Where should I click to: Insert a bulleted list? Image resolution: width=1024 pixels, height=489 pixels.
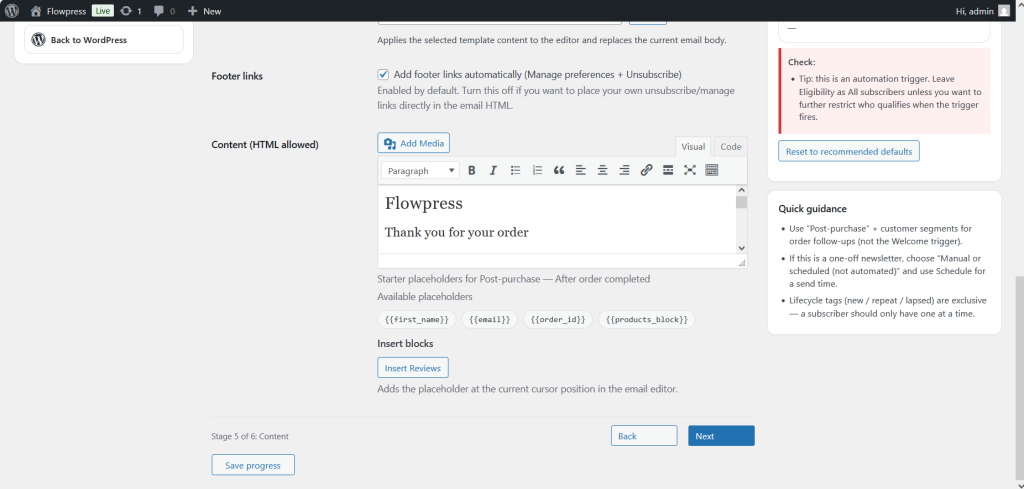515,170
